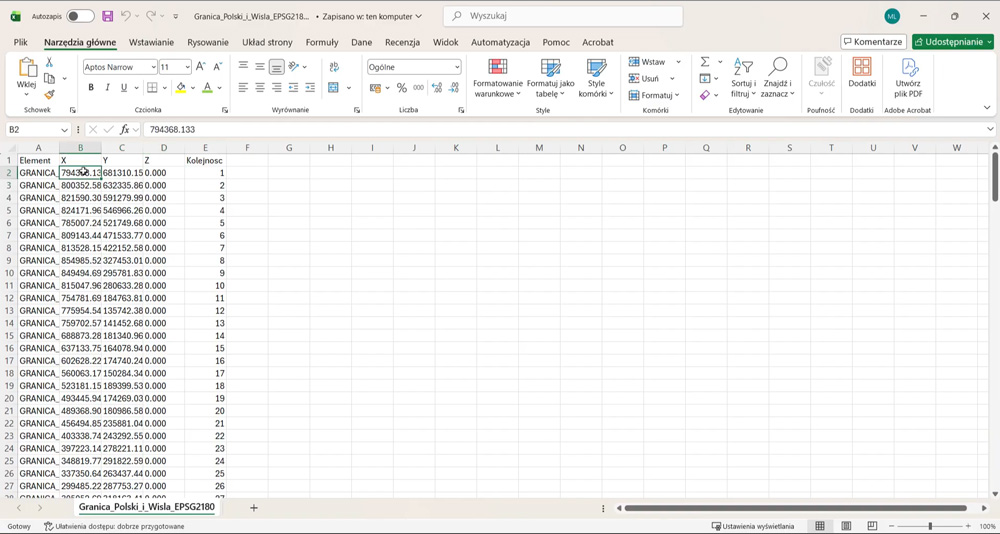Switch to the Formuły tab
The image size is (1000, 534).
pyautogui.click(x=322, y=42)
